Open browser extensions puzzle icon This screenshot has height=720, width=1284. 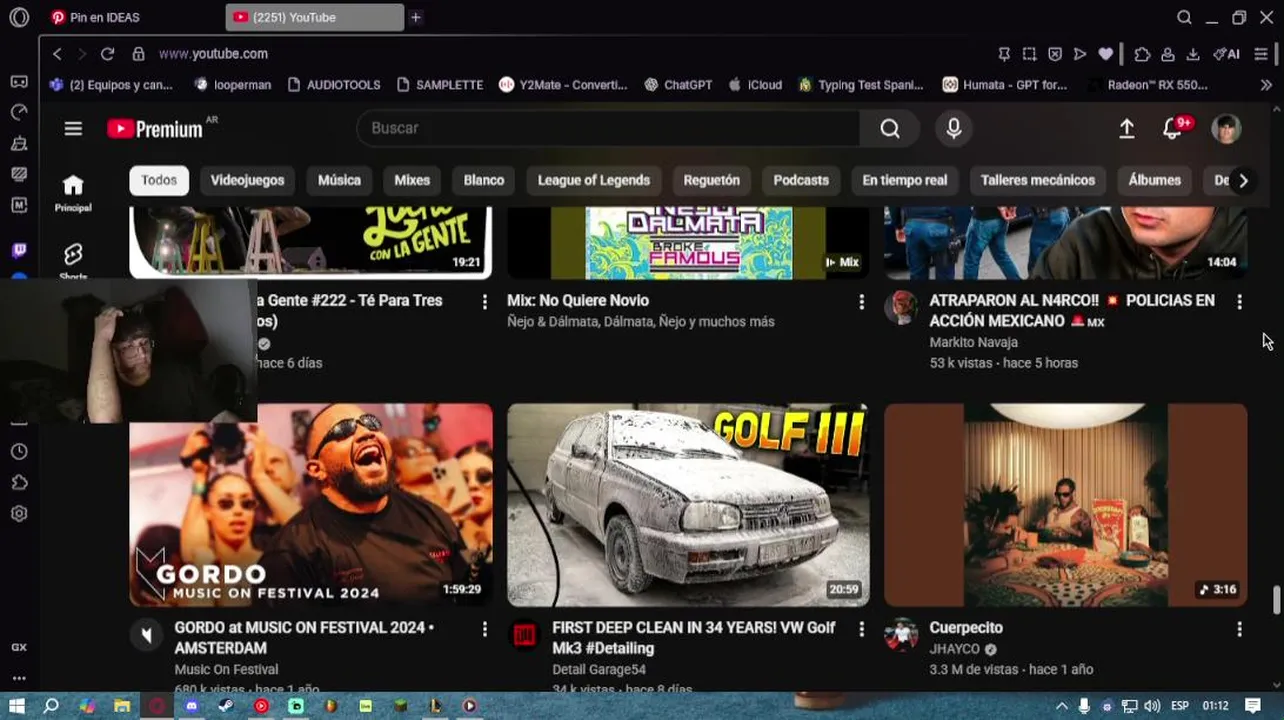click(x=1142, y=54)
